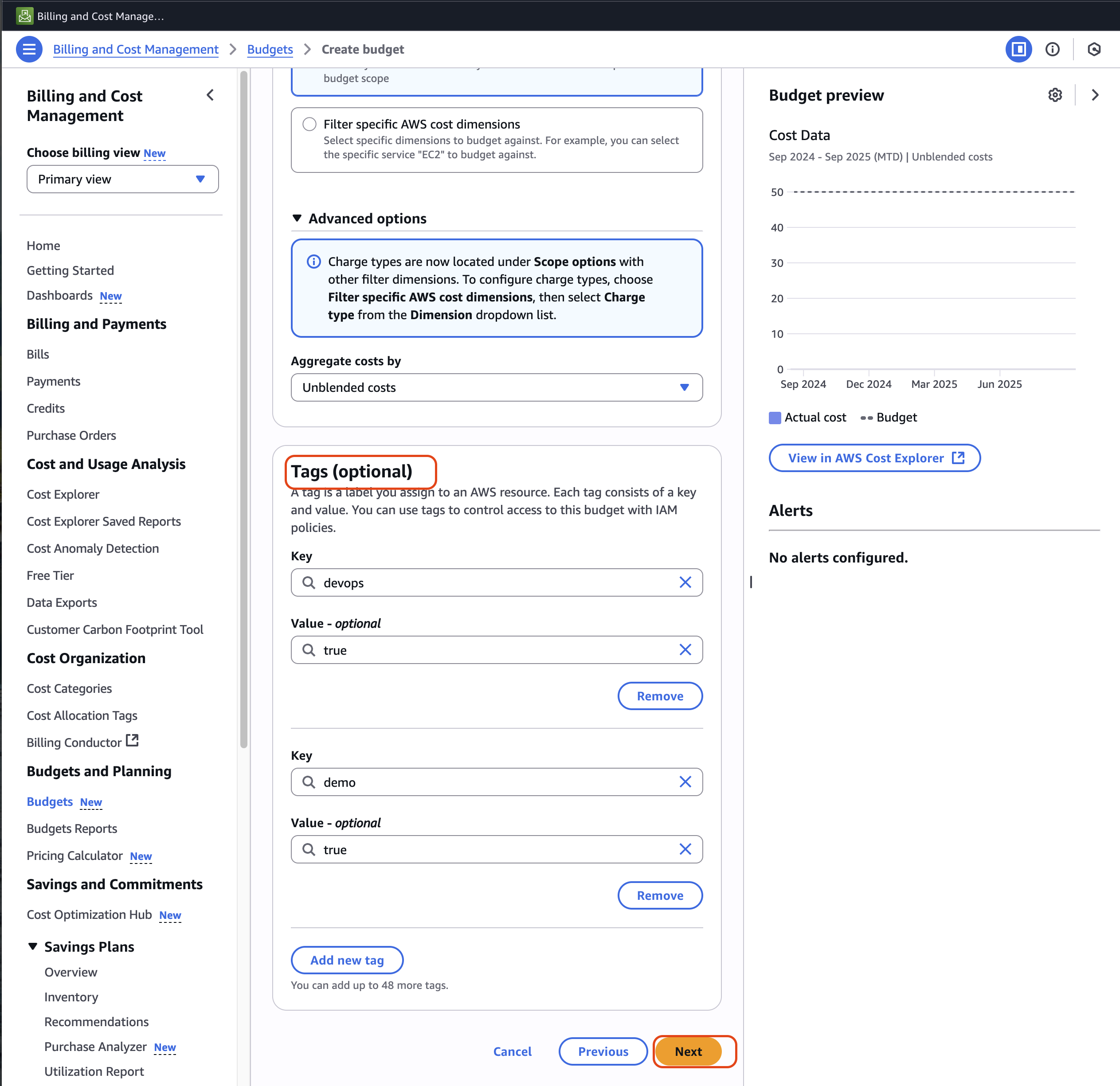Collapse the Budget preview panel chevron

[1095, 95]
